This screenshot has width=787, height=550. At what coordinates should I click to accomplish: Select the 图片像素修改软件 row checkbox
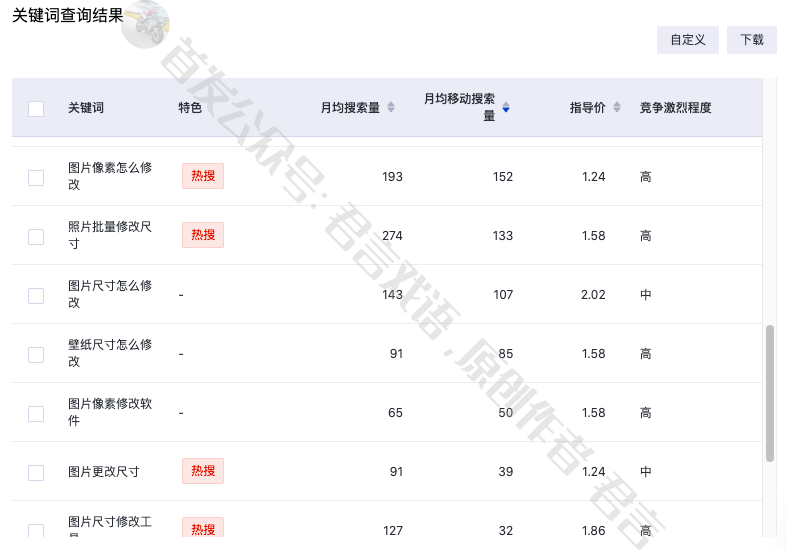click(x=36, y=413)
